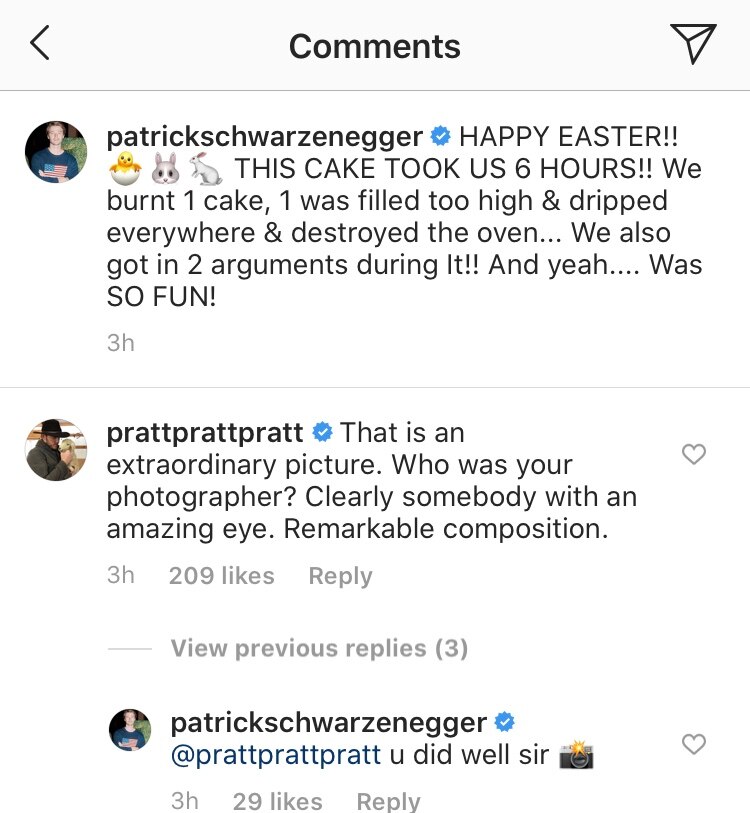
Task: Like prattprattpratt's comment with the heart
Action: (x=693, y=454)
